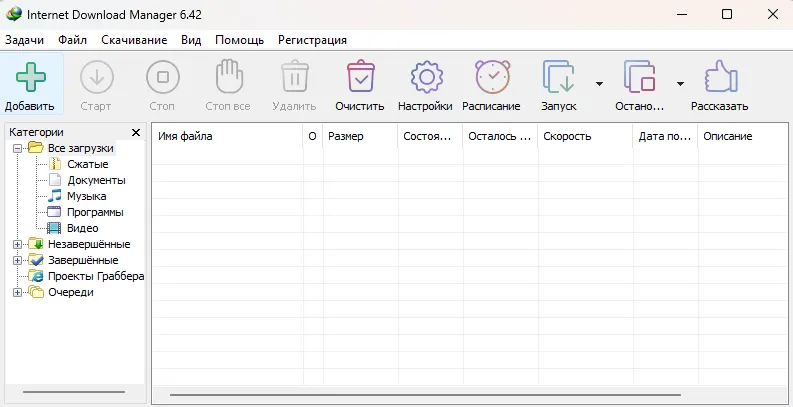Image resolution: width=793 pixels, height=407 pixels.
Task: Open the Файл menu
Action: pos(72,40)
